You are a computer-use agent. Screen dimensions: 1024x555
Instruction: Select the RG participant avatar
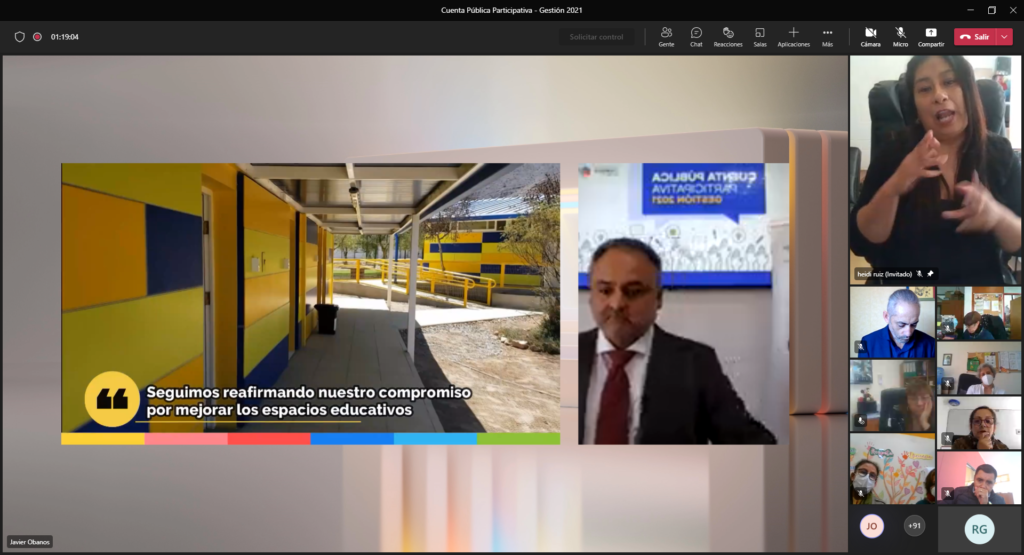tap(979, 529)
